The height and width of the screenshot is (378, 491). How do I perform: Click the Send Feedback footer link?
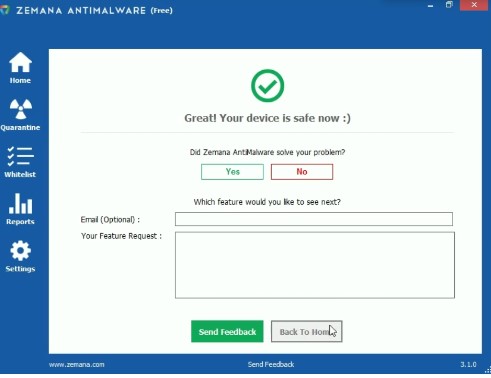click(271, 364)
